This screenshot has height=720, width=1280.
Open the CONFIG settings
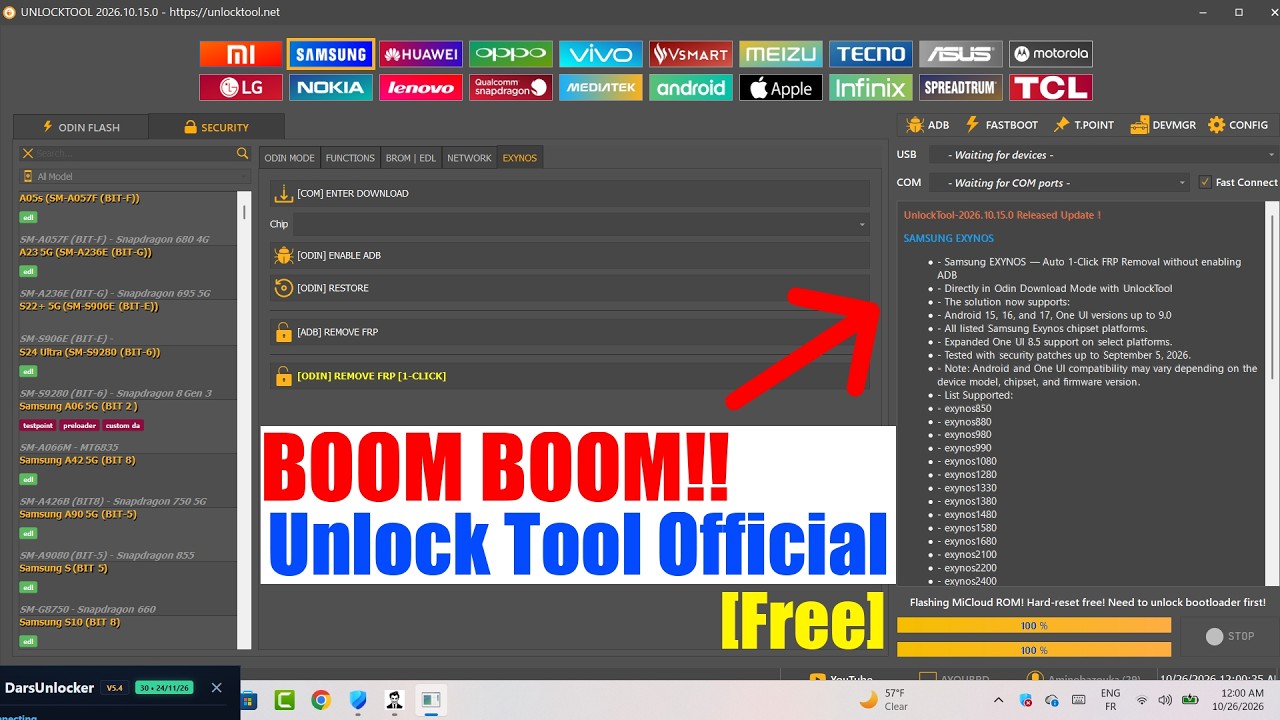click(x=1238, y=125)
